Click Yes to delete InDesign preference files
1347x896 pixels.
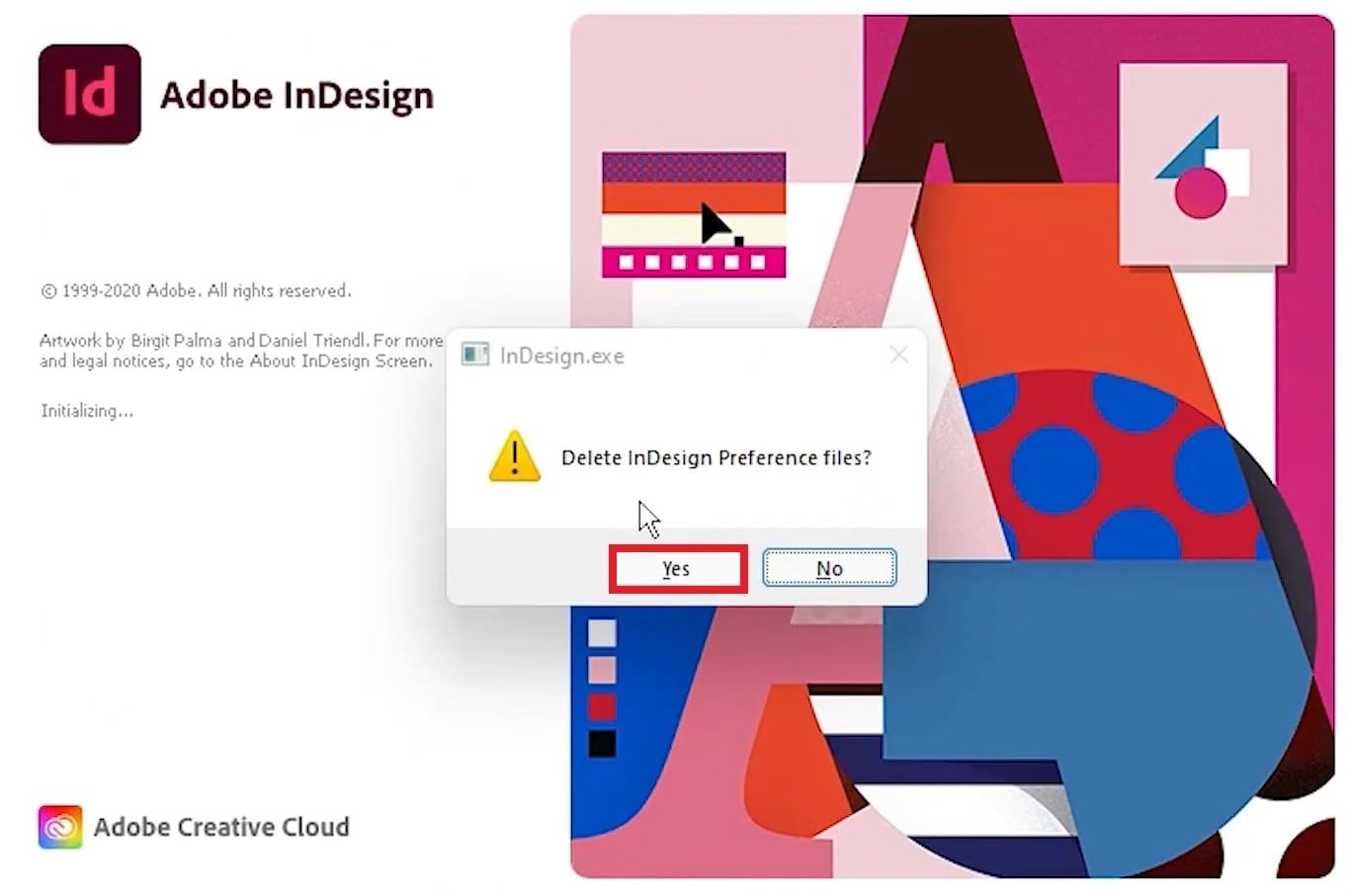(x=677, y=569)
